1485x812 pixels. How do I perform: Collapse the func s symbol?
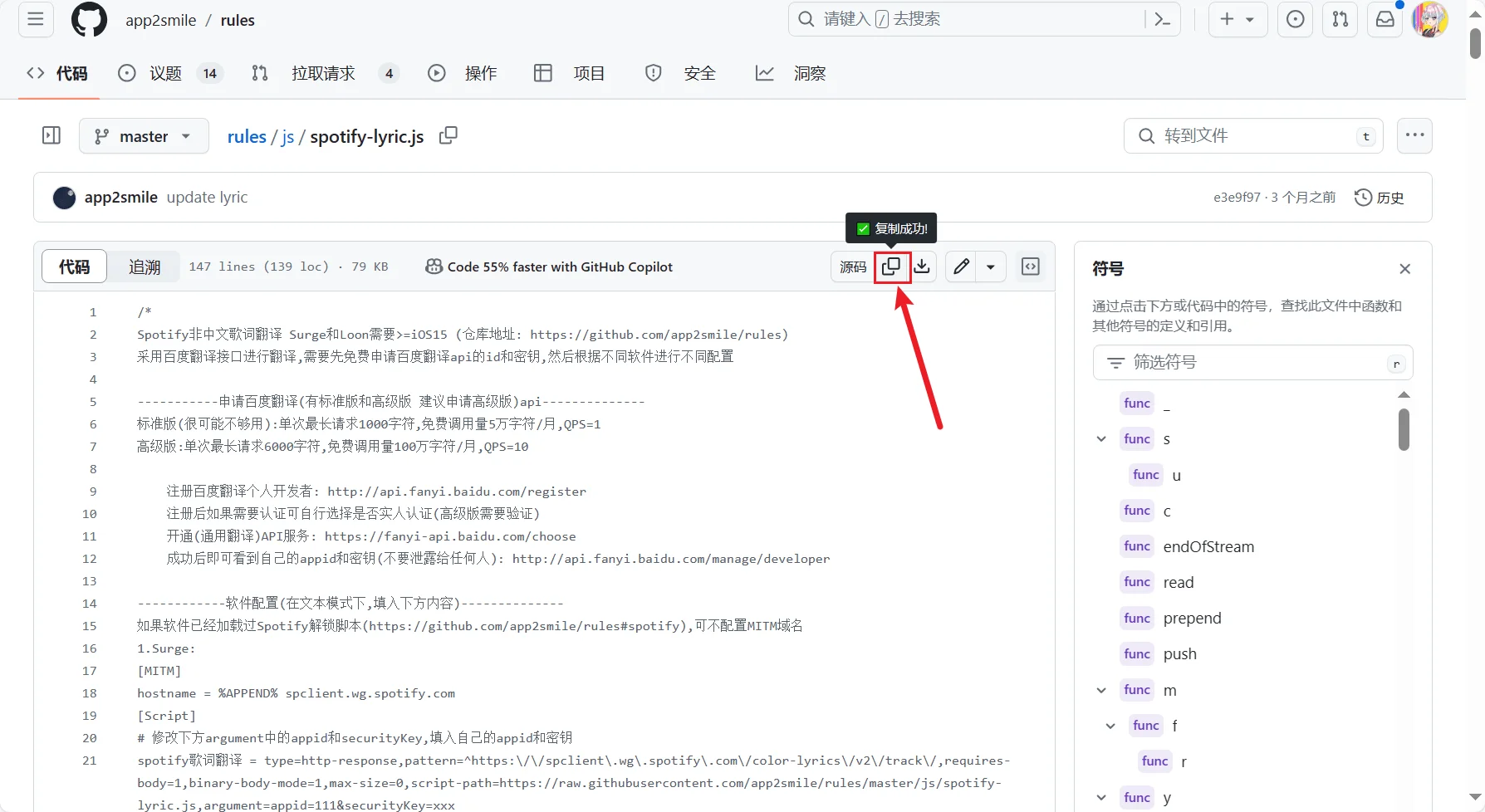pyautogui.click(x=1101, y=439)
